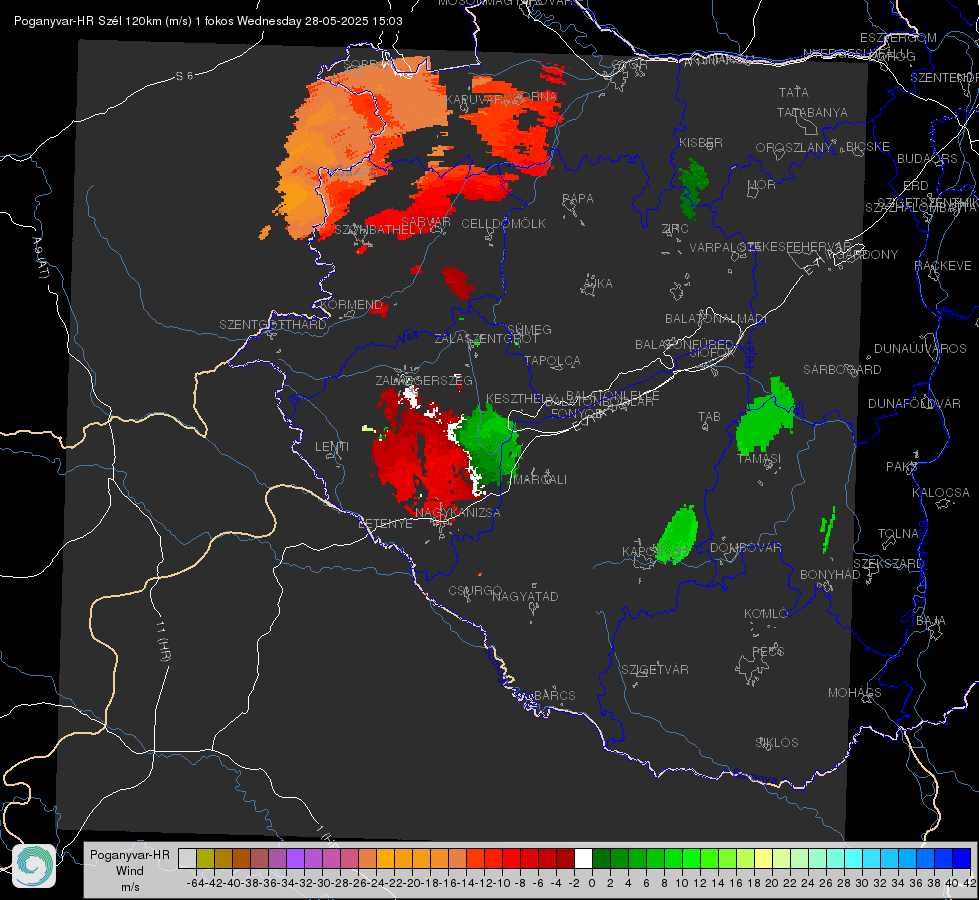979x900 pixels.
Task: Click the MÓR town label
Action: (x=762, y=184)
